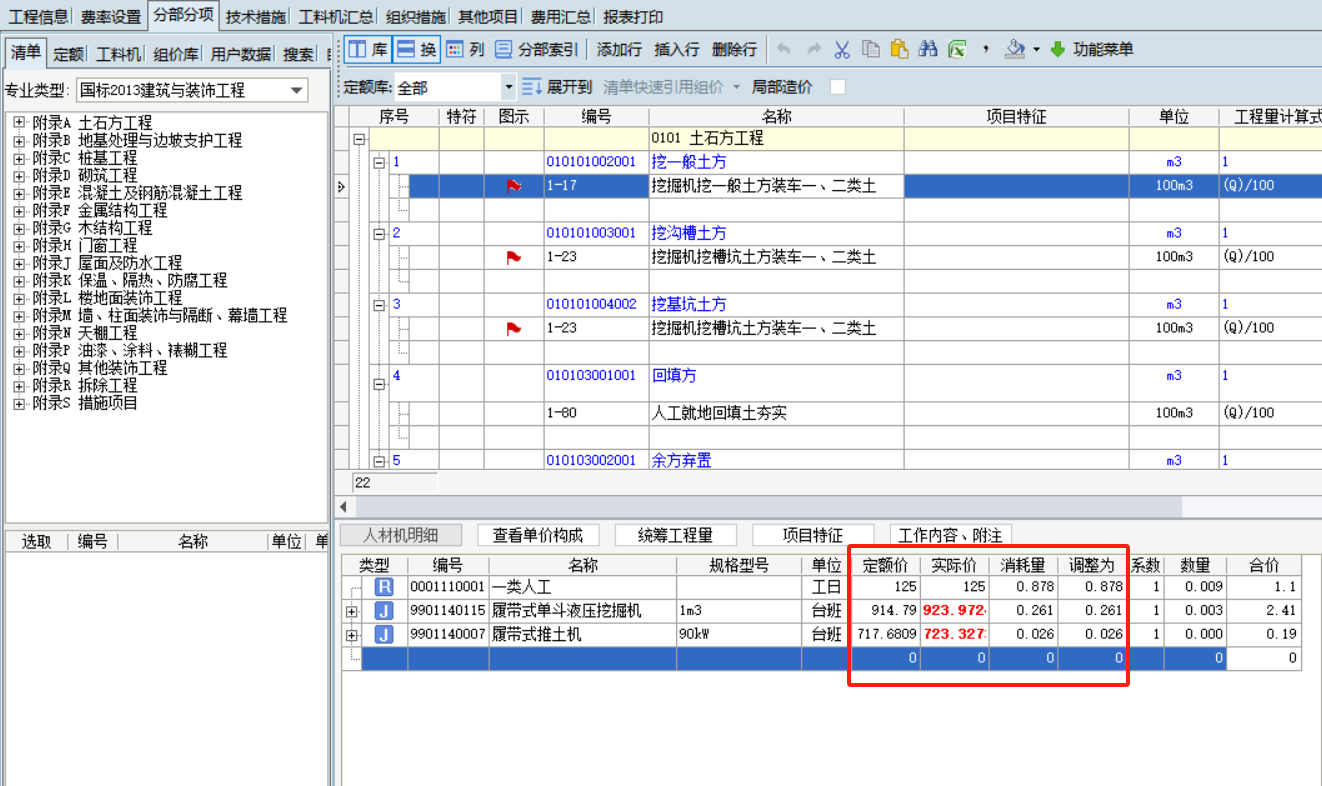1322x786 pixels.
Task: Open the fill color dropdown arrow
Action: (1037, 49)
